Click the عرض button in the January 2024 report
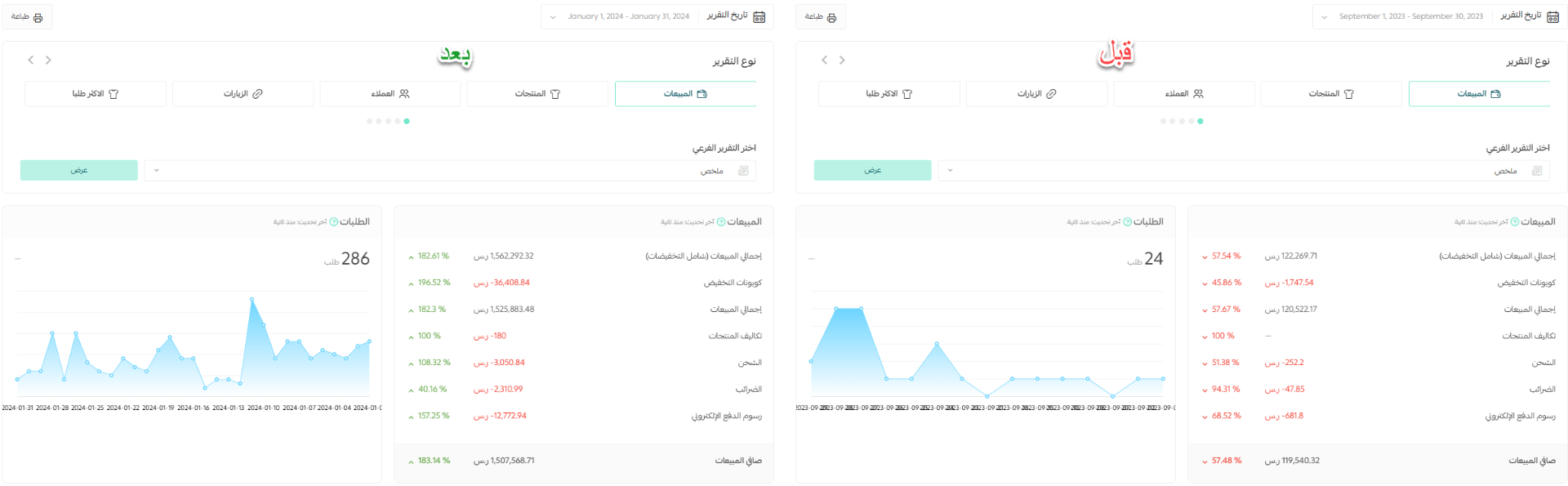 (79, 170)
